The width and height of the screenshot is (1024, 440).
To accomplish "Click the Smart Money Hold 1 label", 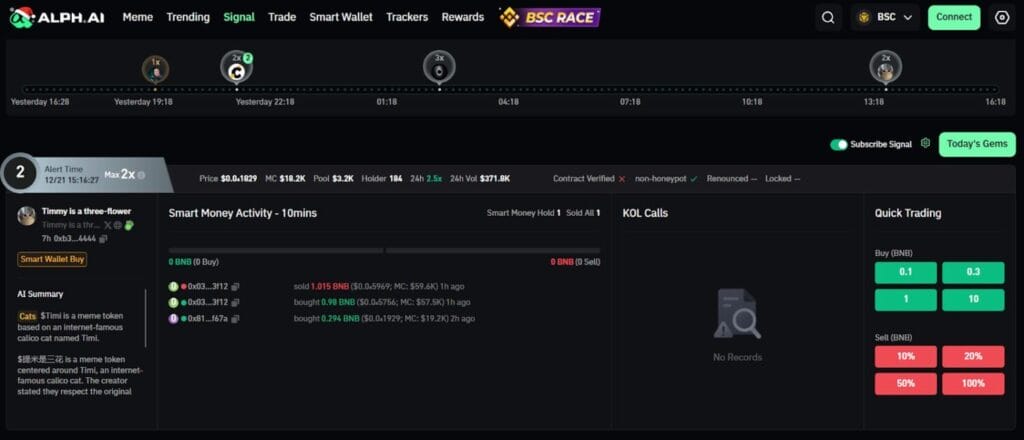I will [x=524, y=213].
